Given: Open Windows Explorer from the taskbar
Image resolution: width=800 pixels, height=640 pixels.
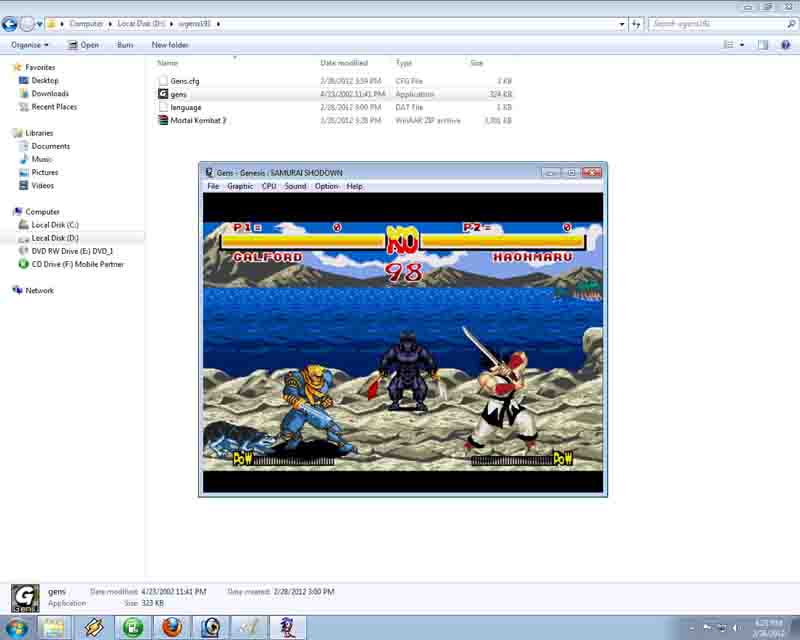Looking at the screenshot, I should click(x=53, y=627).
